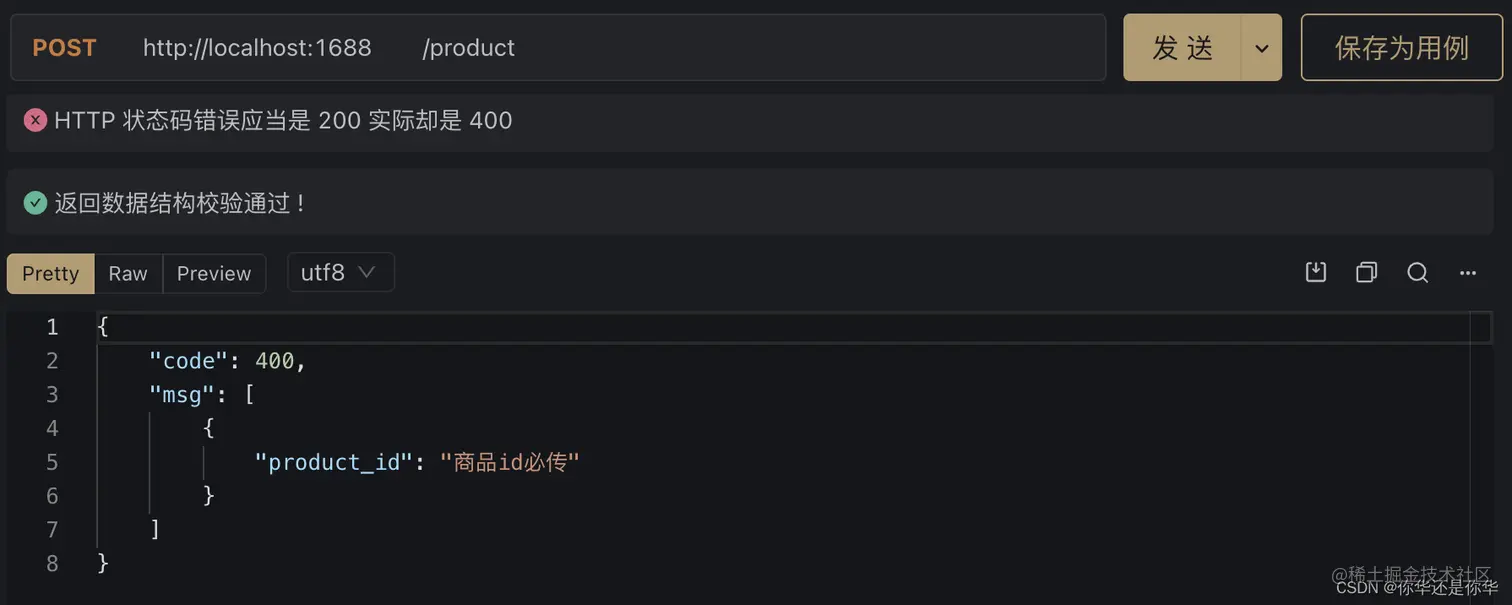Click the 保存为用例 button
Image resolution: width=1512 pixels, height=605 pixels.
tap(1401, 48)
